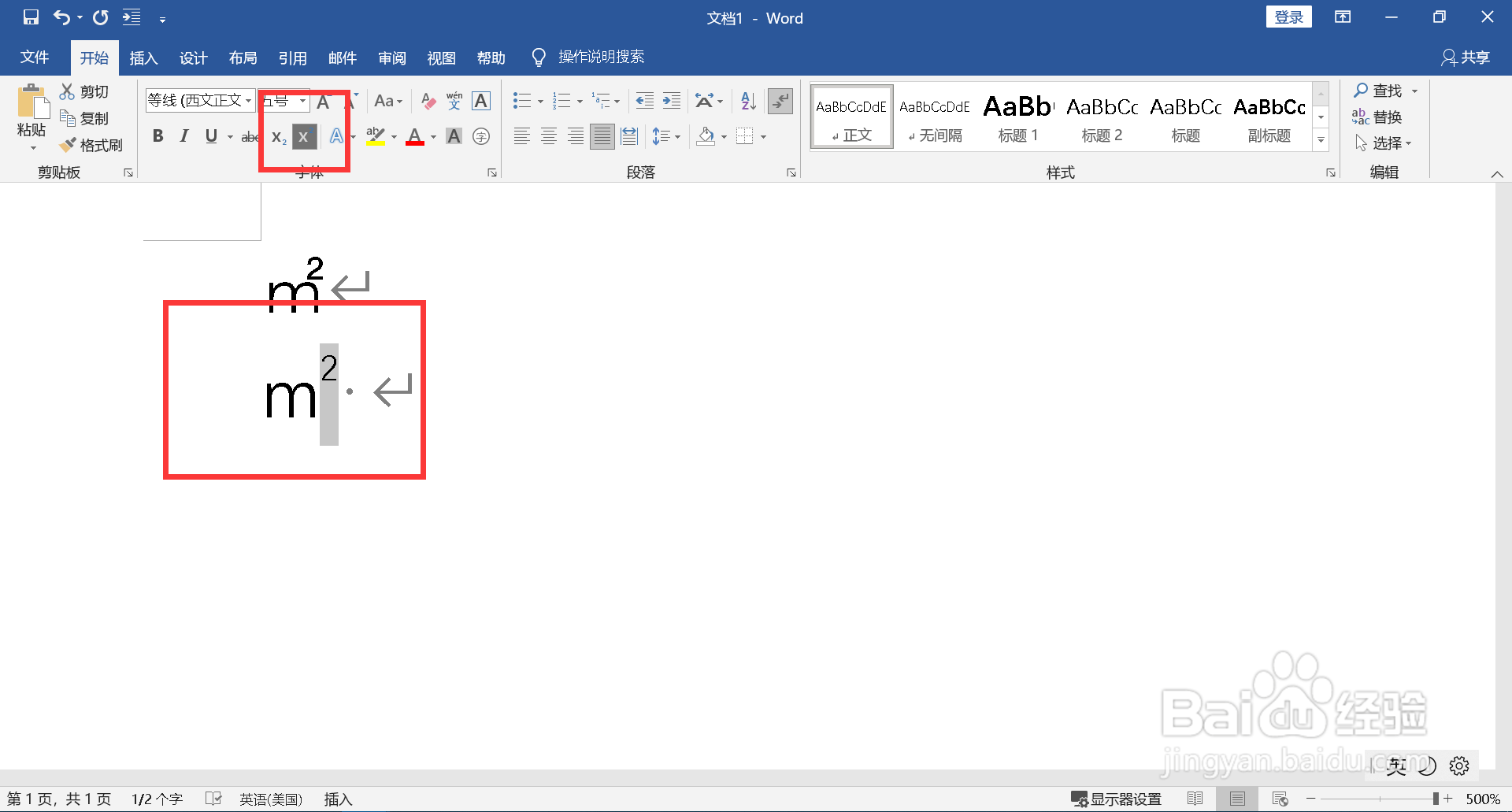Toggle superscript formatting

point(304,136)
